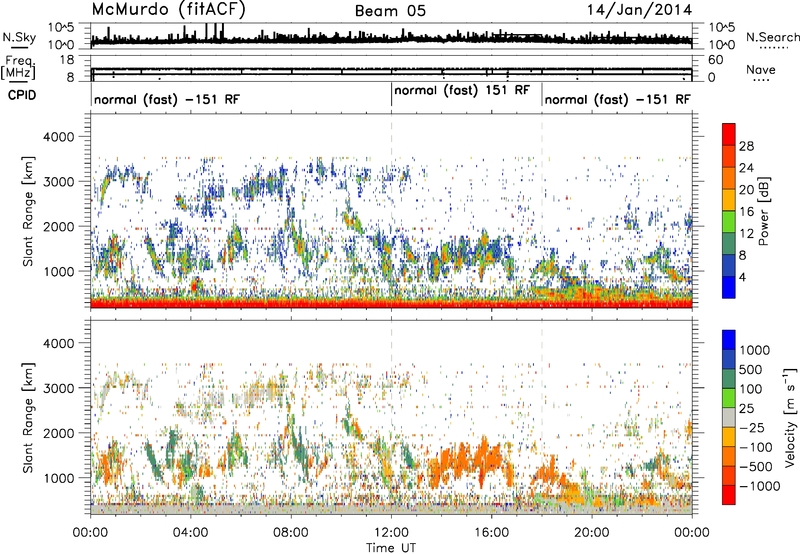Click the date '14/Jan/2014'
This screenshot has width=800, height=554.
click(x=640, y=10)
